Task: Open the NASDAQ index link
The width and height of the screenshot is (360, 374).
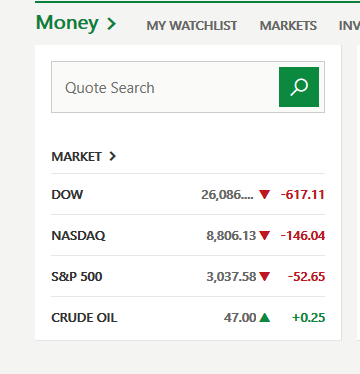Action: click(x=78, y=236)
